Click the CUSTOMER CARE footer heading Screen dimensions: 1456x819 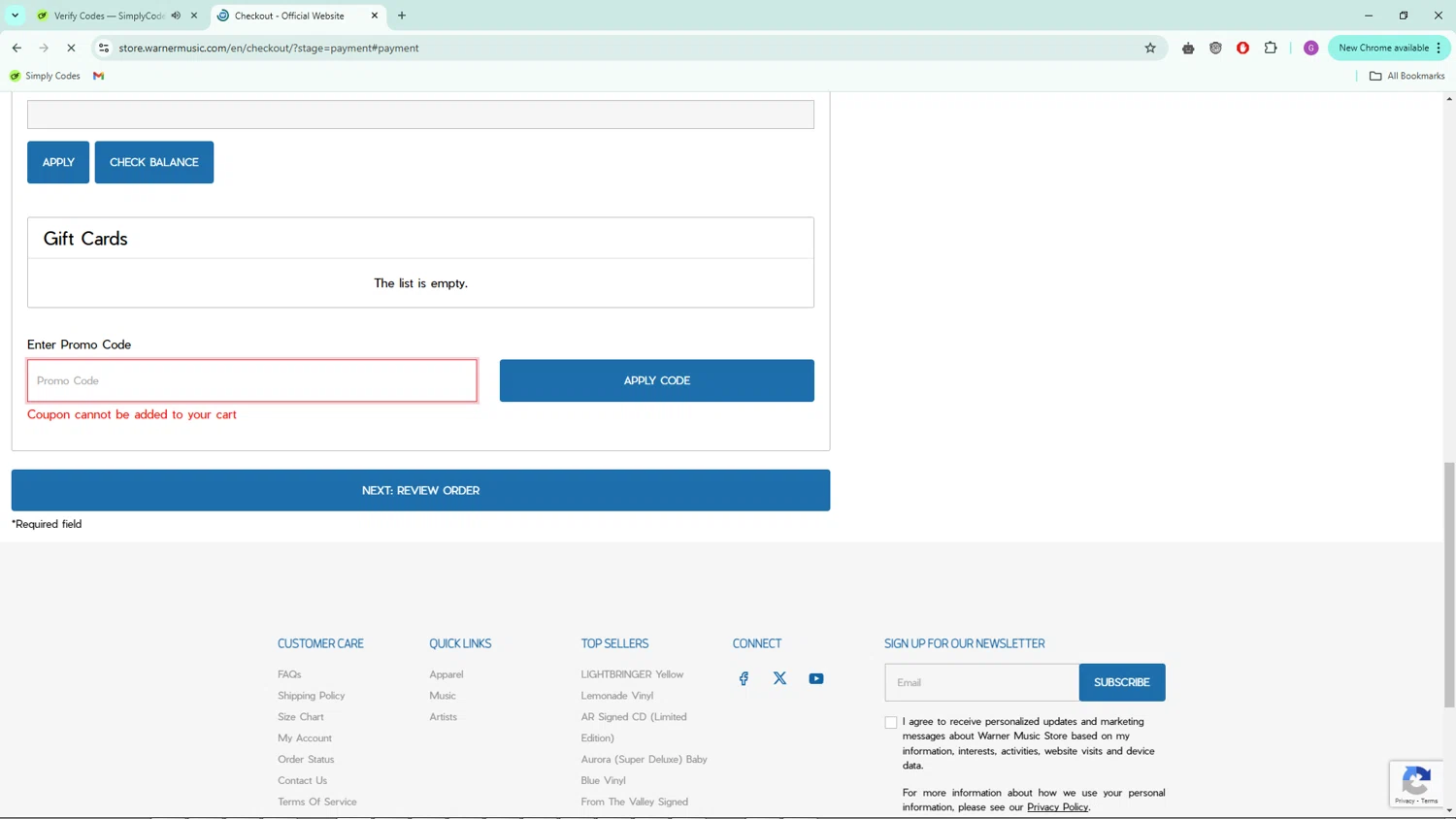(x=320, y=643)
